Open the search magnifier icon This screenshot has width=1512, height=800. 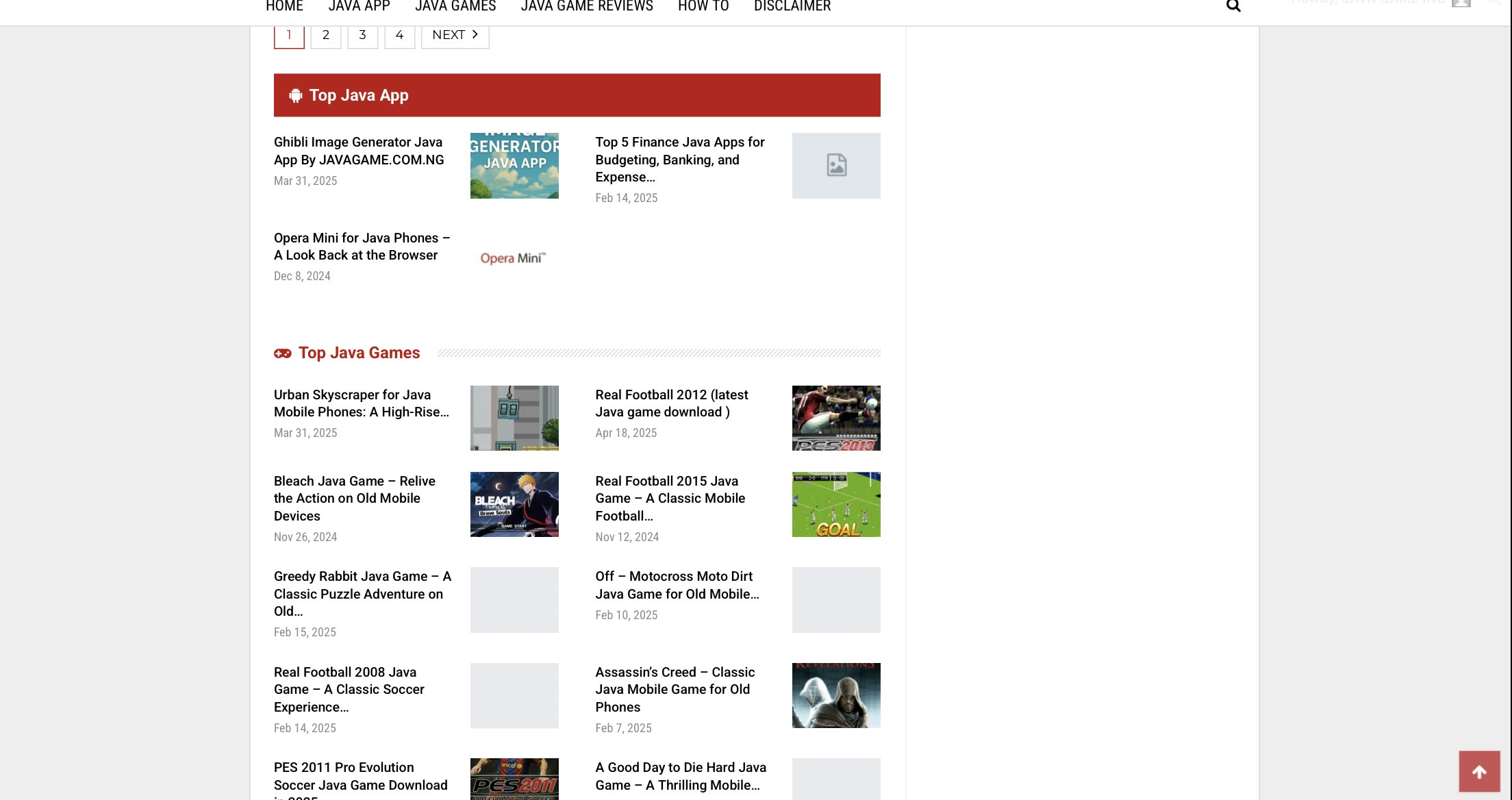pos(1233,6)
